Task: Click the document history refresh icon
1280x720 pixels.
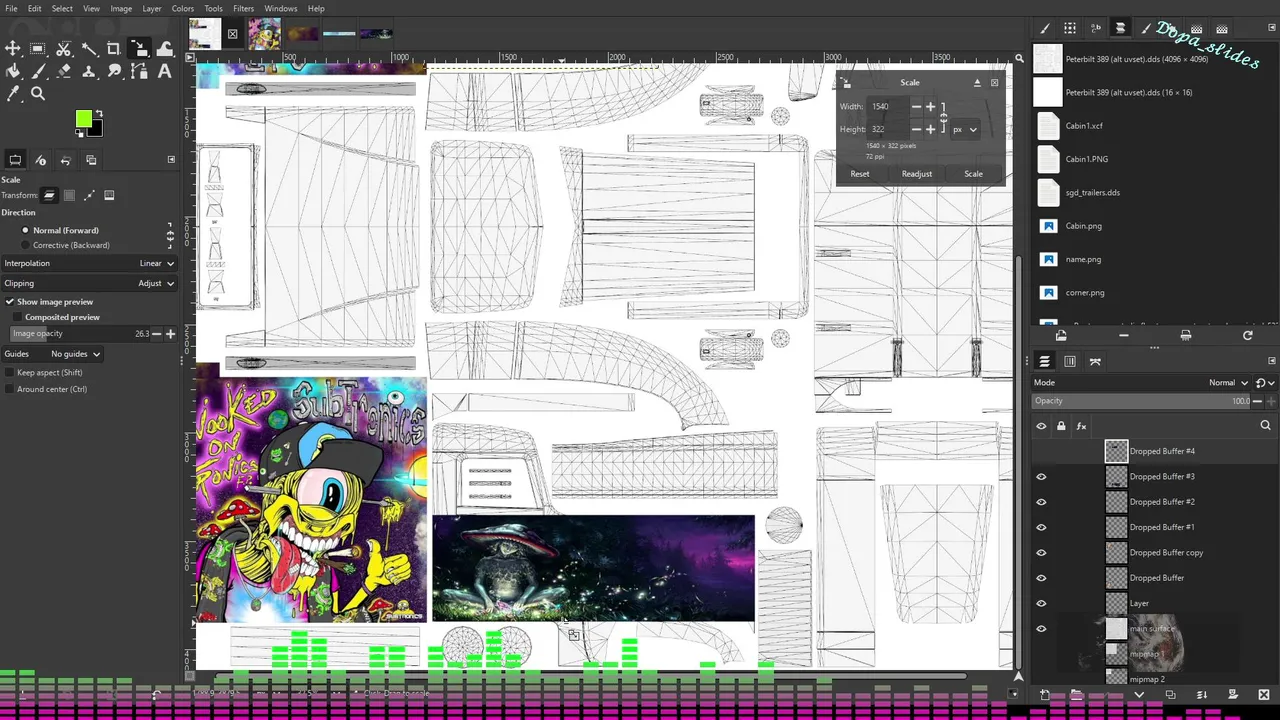Action: pos(1247,336)
